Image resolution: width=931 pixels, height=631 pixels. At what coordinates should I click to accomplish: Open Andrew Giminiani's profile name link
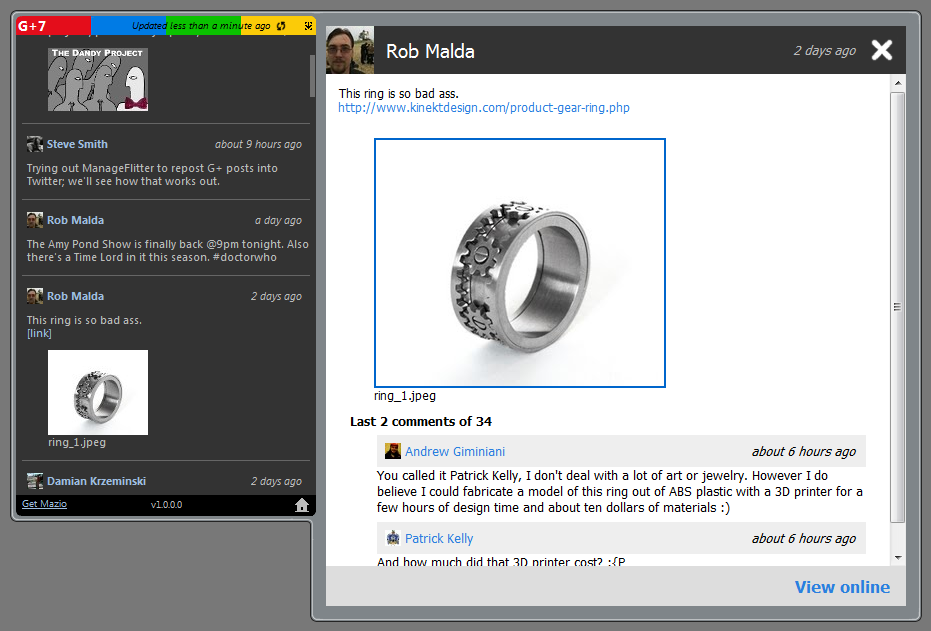tap(455, 451)
